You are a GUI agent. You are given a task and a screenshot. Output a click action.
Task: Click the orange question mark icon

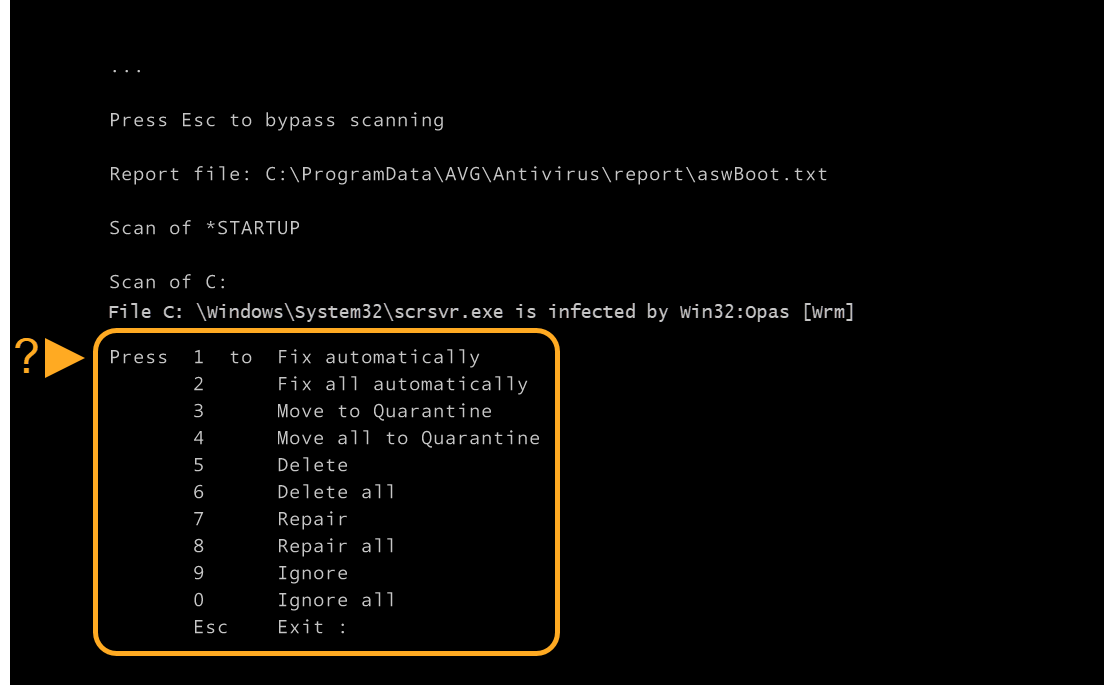[26, 358]
